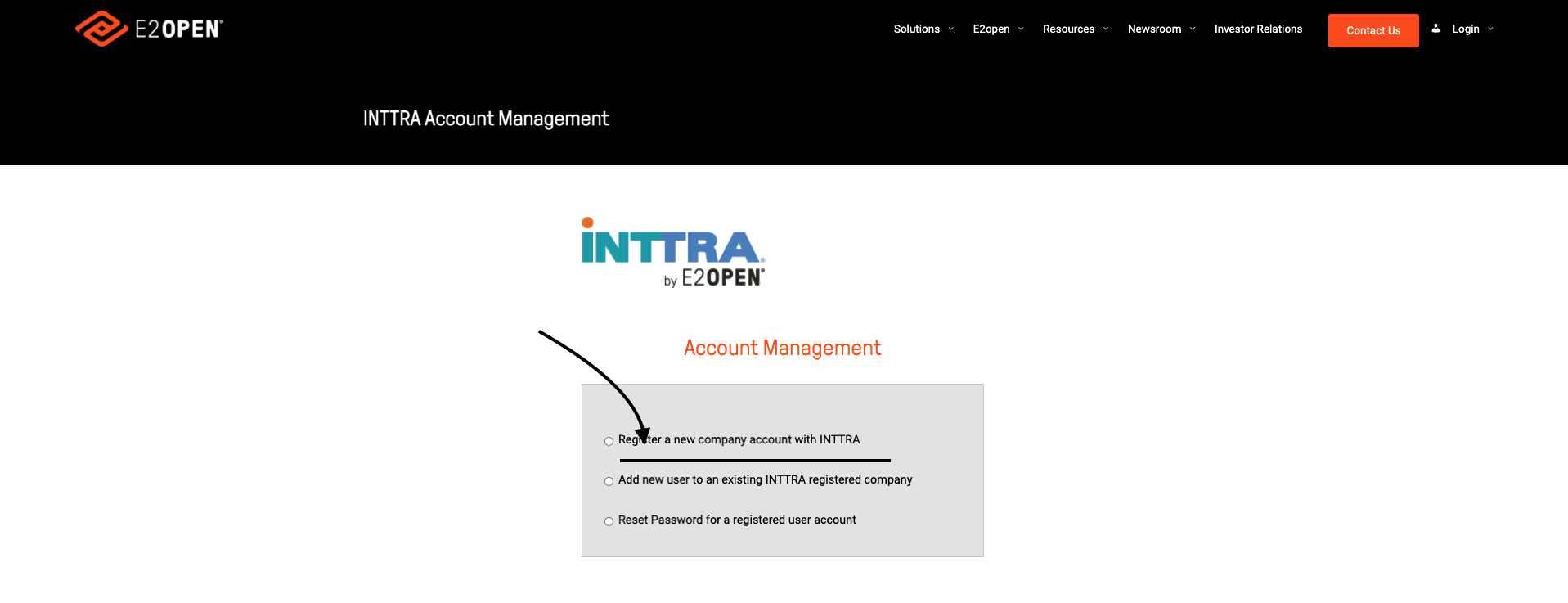The height and width of the screenshot is (603, 1568).
Task: Expand the Login dropdown chevron
Action: tap(1490, 29)
